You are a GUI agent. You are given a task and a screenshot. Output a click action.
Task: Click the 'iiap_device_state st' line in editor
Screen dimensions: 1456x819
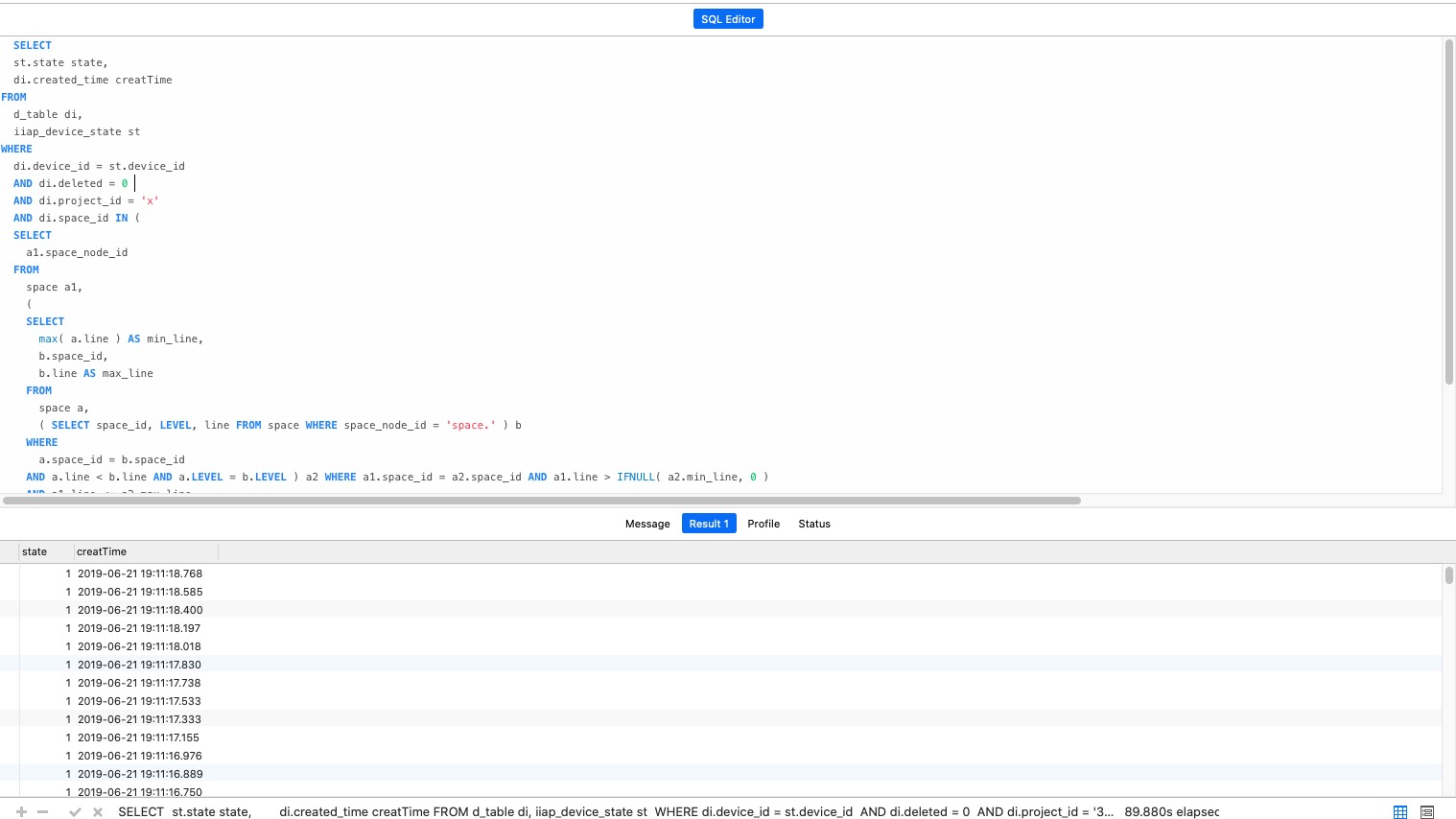pyautogui.click(x=77, y=131)
